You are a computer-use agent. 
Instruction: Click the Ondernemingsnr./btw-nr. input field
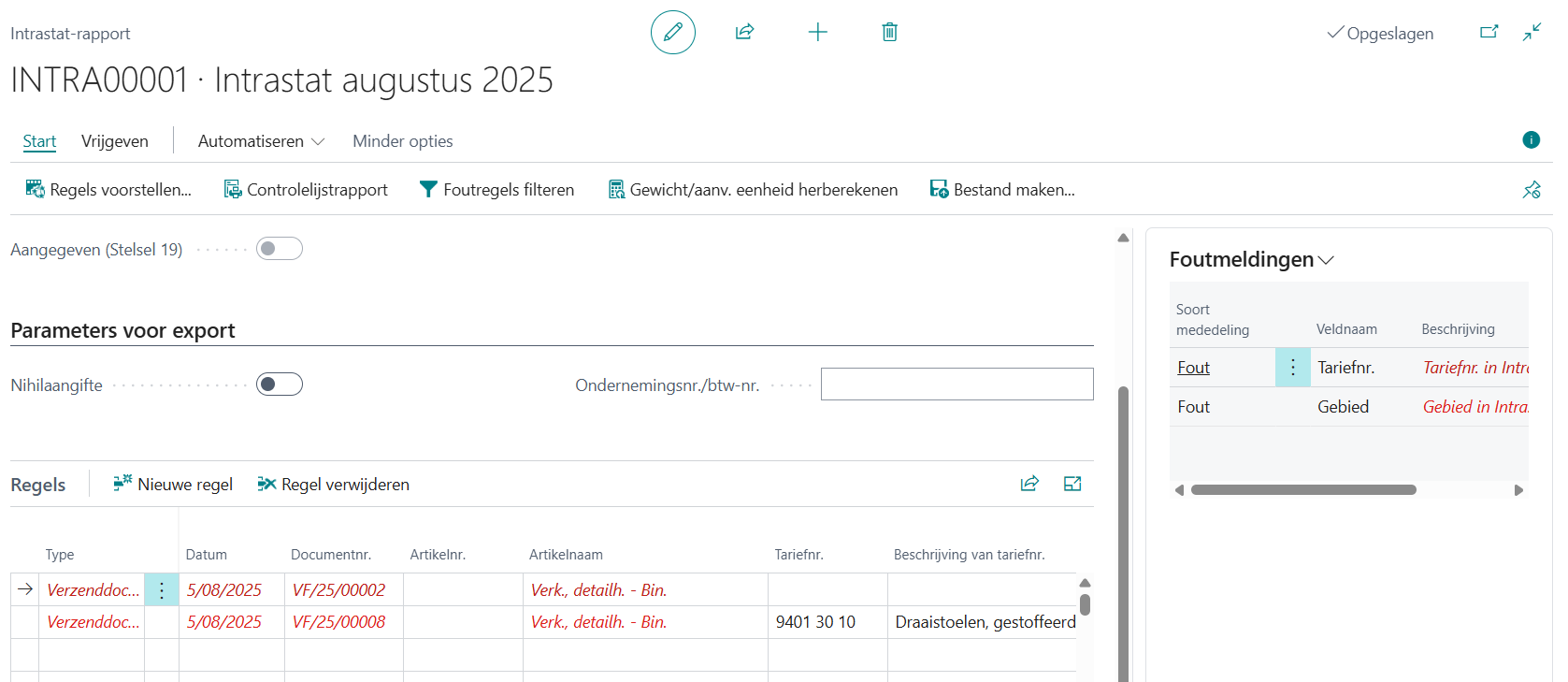click(x=957, y=385)
